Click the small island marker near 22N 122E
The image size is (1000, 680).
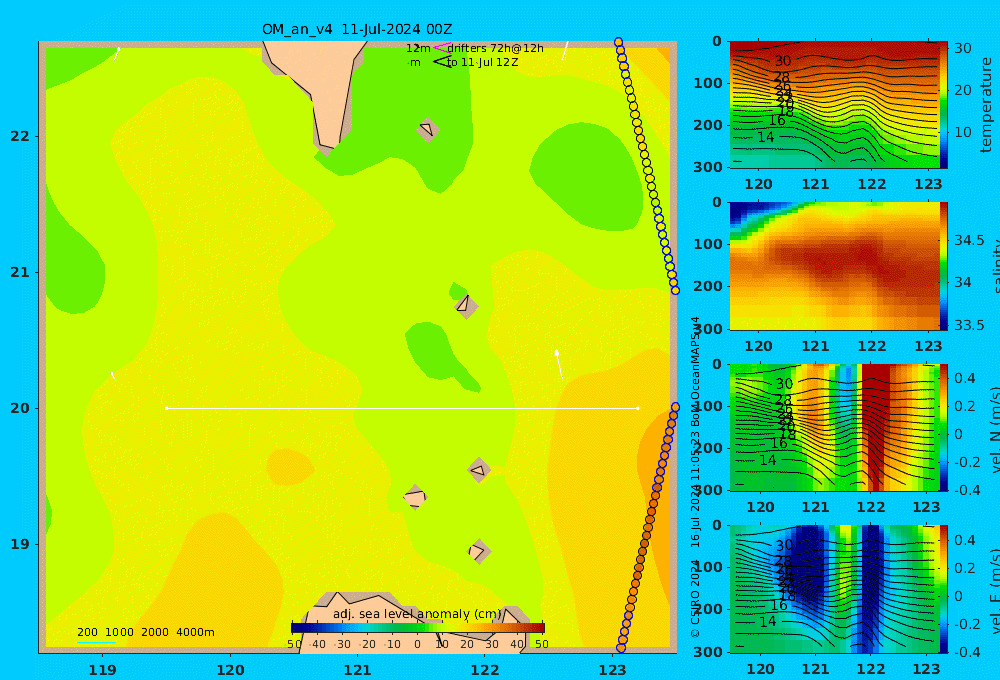(428, 130)
